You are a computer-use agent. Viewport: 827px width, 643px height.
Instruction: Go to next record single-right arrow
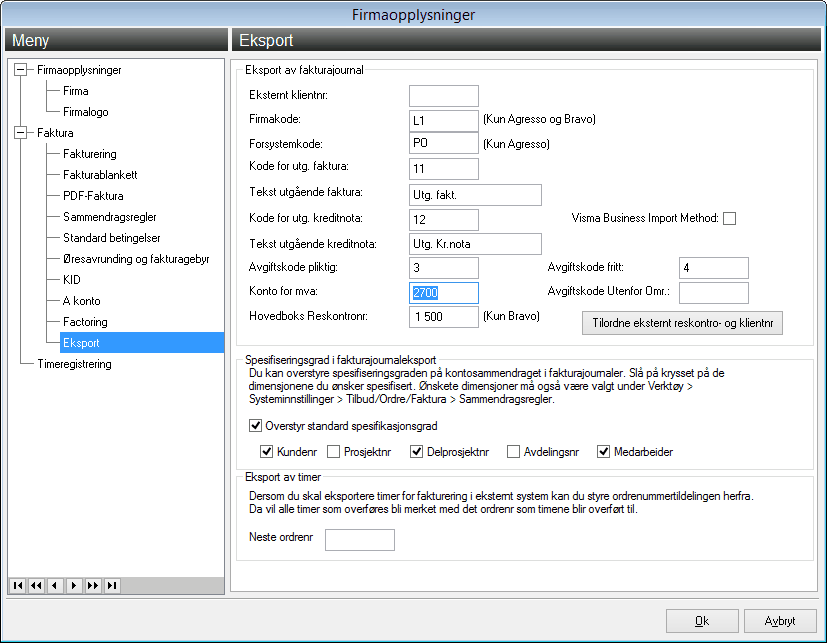(x=74, y=585)
